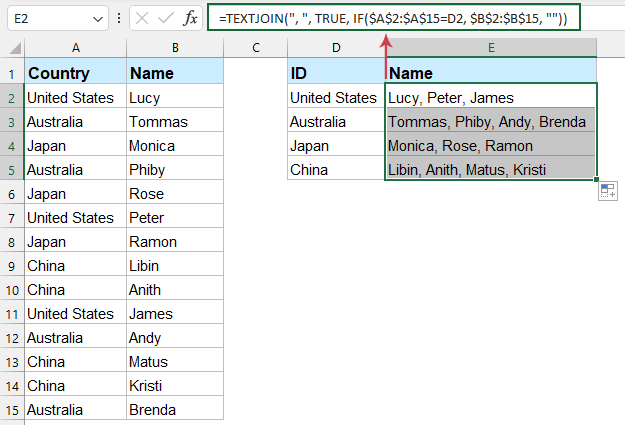Click the Auto Fill Options icon
The height and width of the screenshot is (425, 625).
point(608,191)
